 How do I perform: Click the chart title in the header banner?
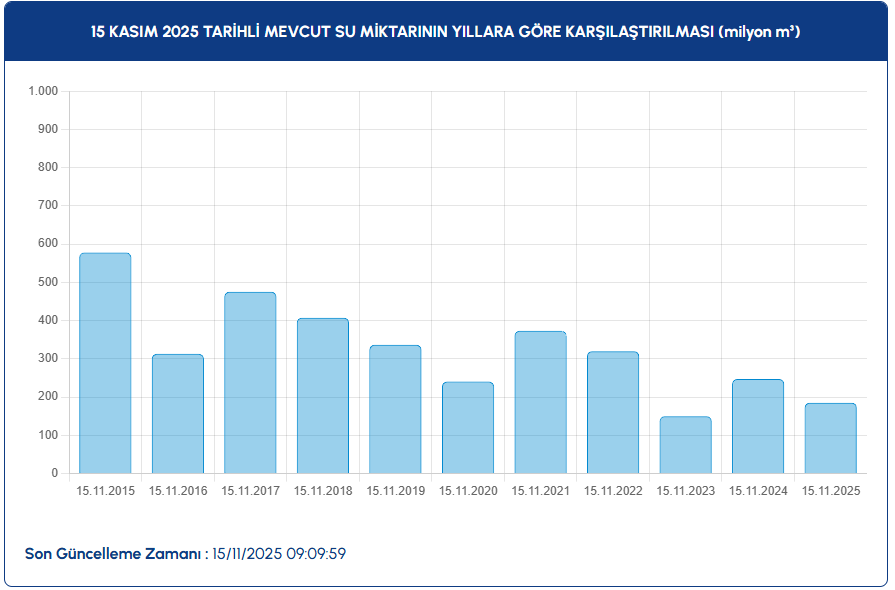(446, 32)
